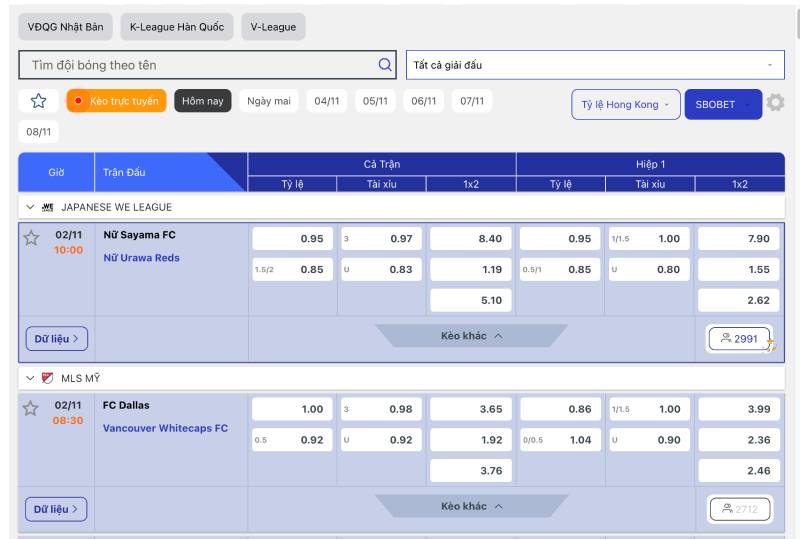Select 3.76 draw odds Dallas match

[470, 471]
